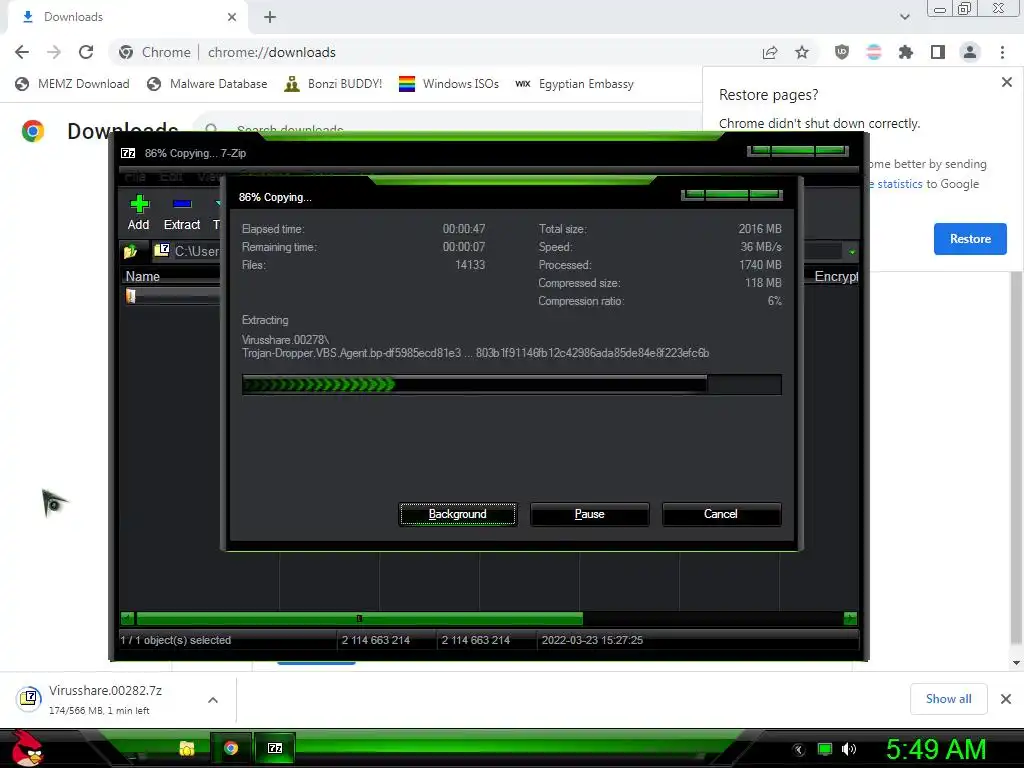Click the right arrow of 7-Zip scrollbar
Viewport: 1024px width, 768px height.
click(x=850, y=618)
